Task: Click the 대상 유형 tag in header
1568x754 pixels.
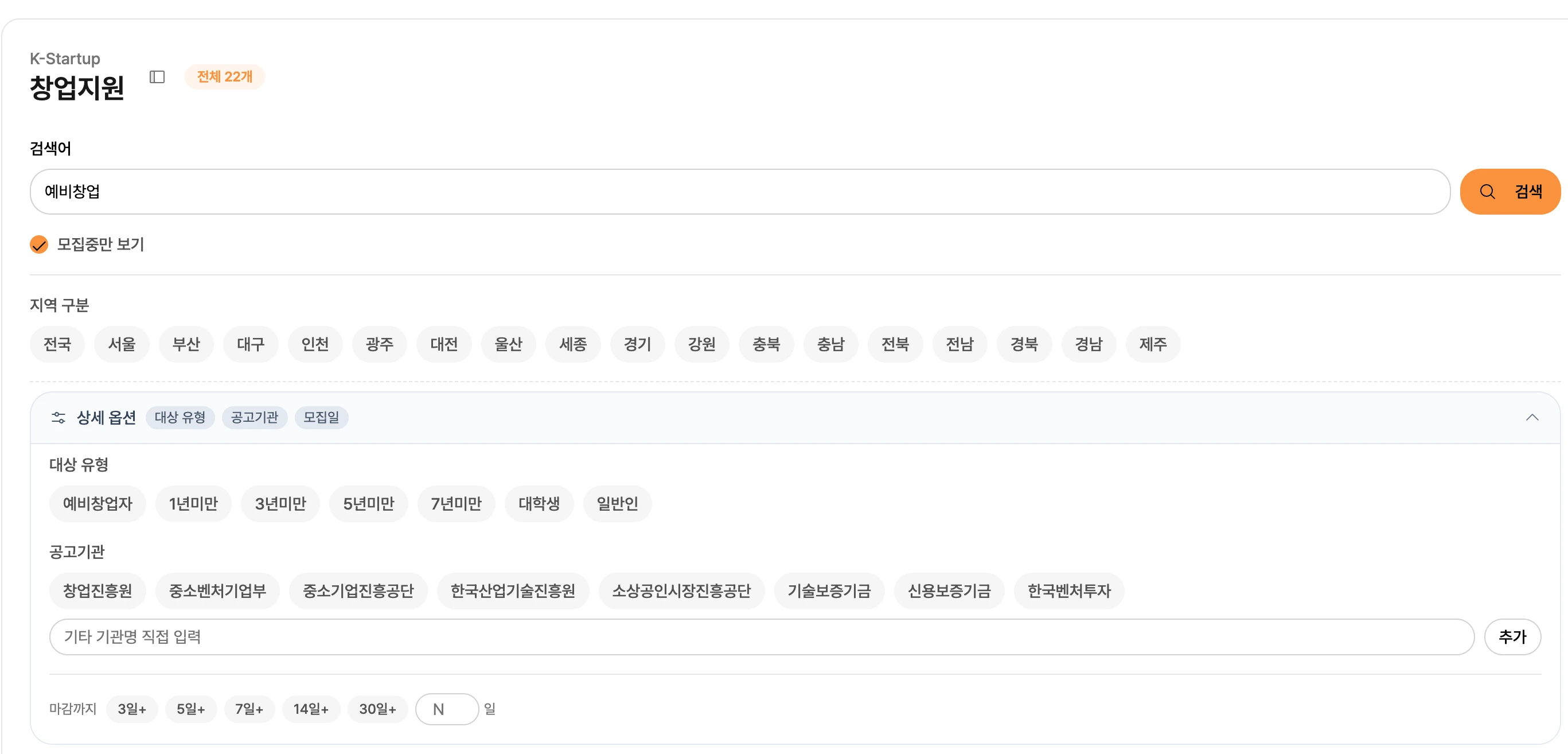Action: (180, 417)
